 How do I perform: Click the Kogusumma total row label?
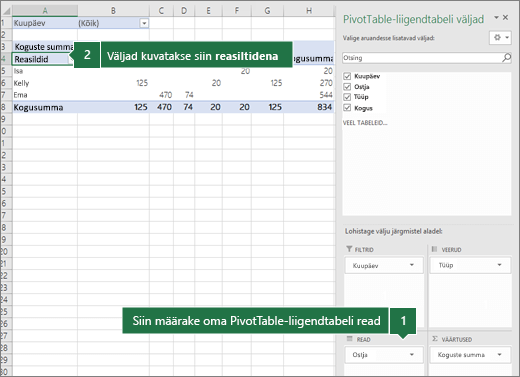[x=38, y=107]
